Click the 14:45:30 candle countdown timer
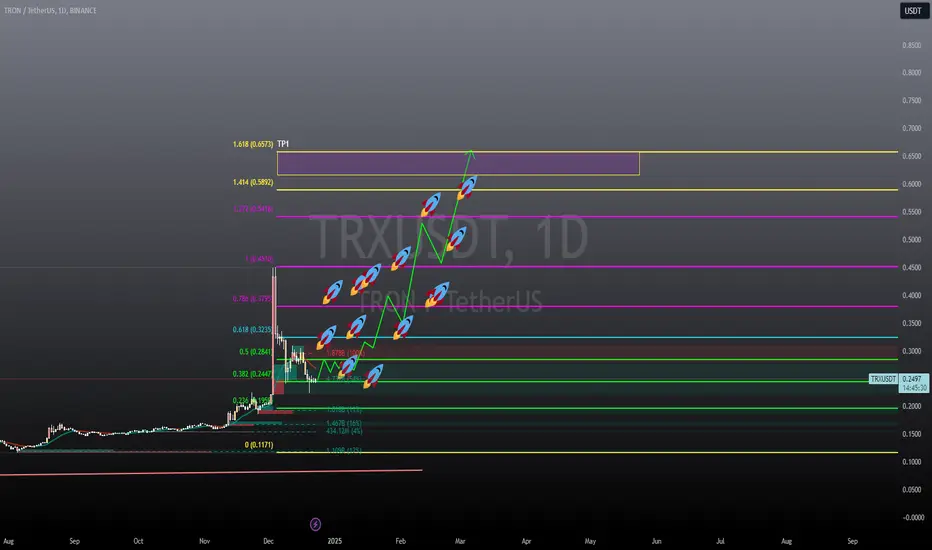This screenshot has width=932, height=550. click(x=914, y=388)
